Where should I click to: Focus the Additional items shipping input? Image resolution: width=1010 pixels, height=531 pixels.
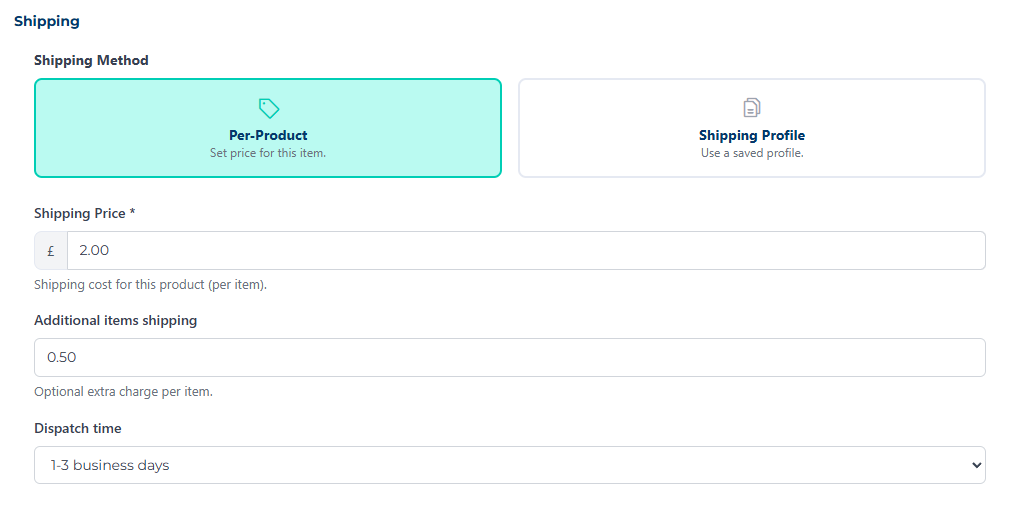tap(509, 358)
